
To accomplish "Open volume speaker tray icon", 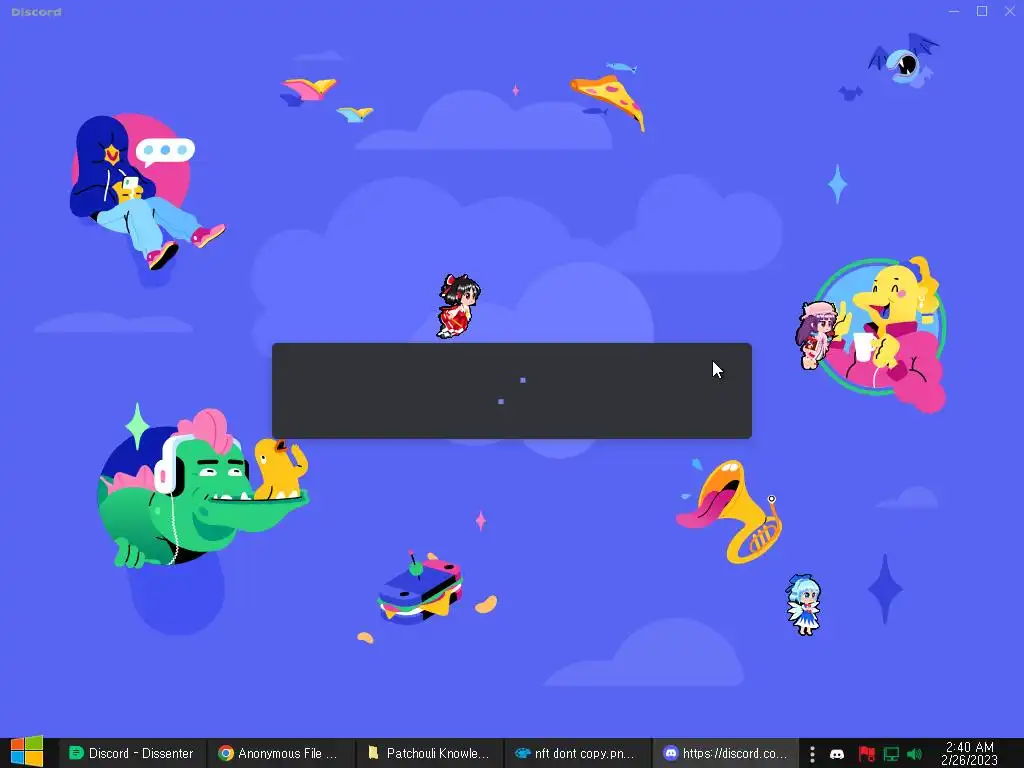I will click(x=915, y=754).
